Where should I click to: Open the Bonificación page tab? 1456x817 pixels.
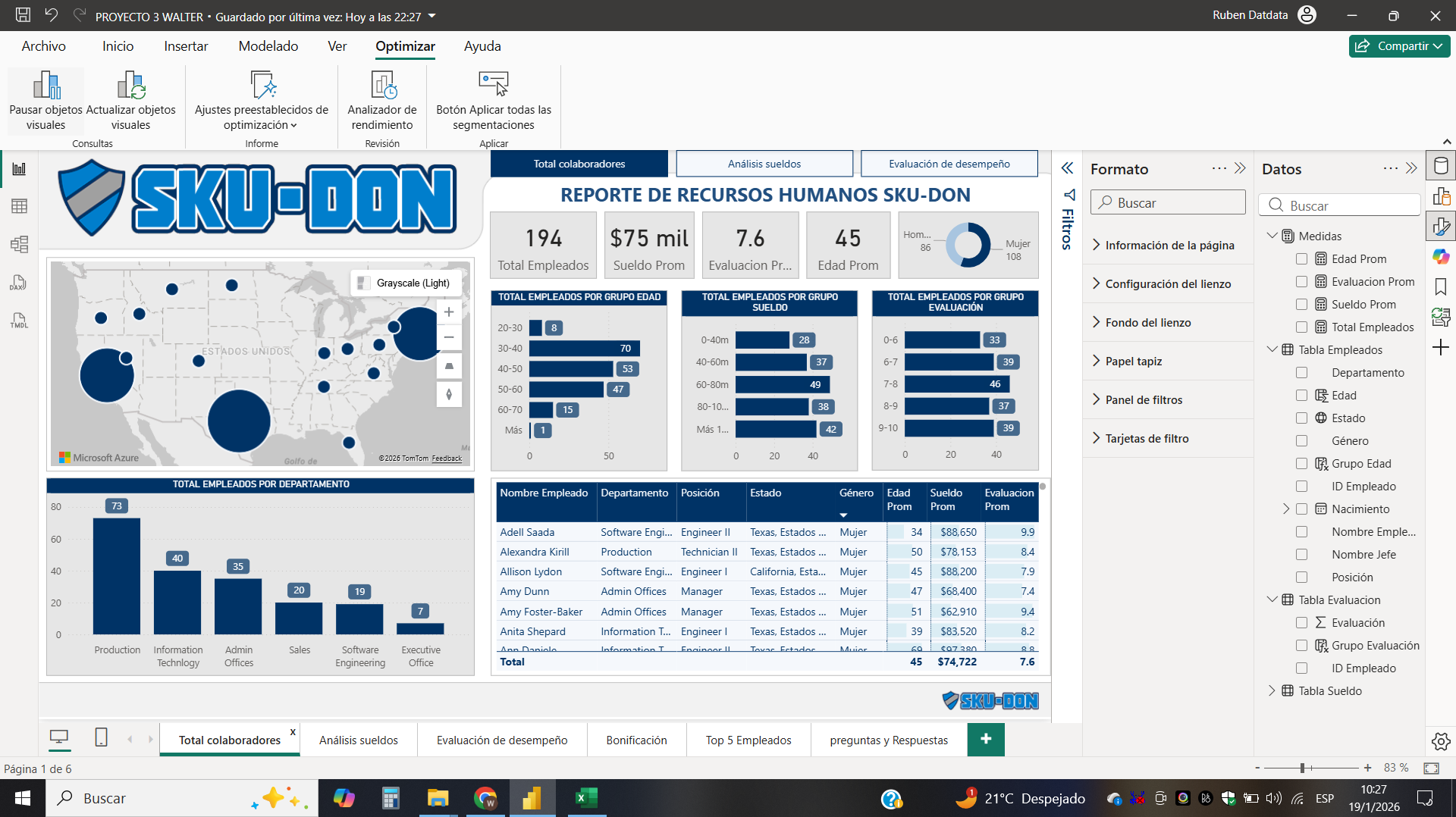pos(636,740)
